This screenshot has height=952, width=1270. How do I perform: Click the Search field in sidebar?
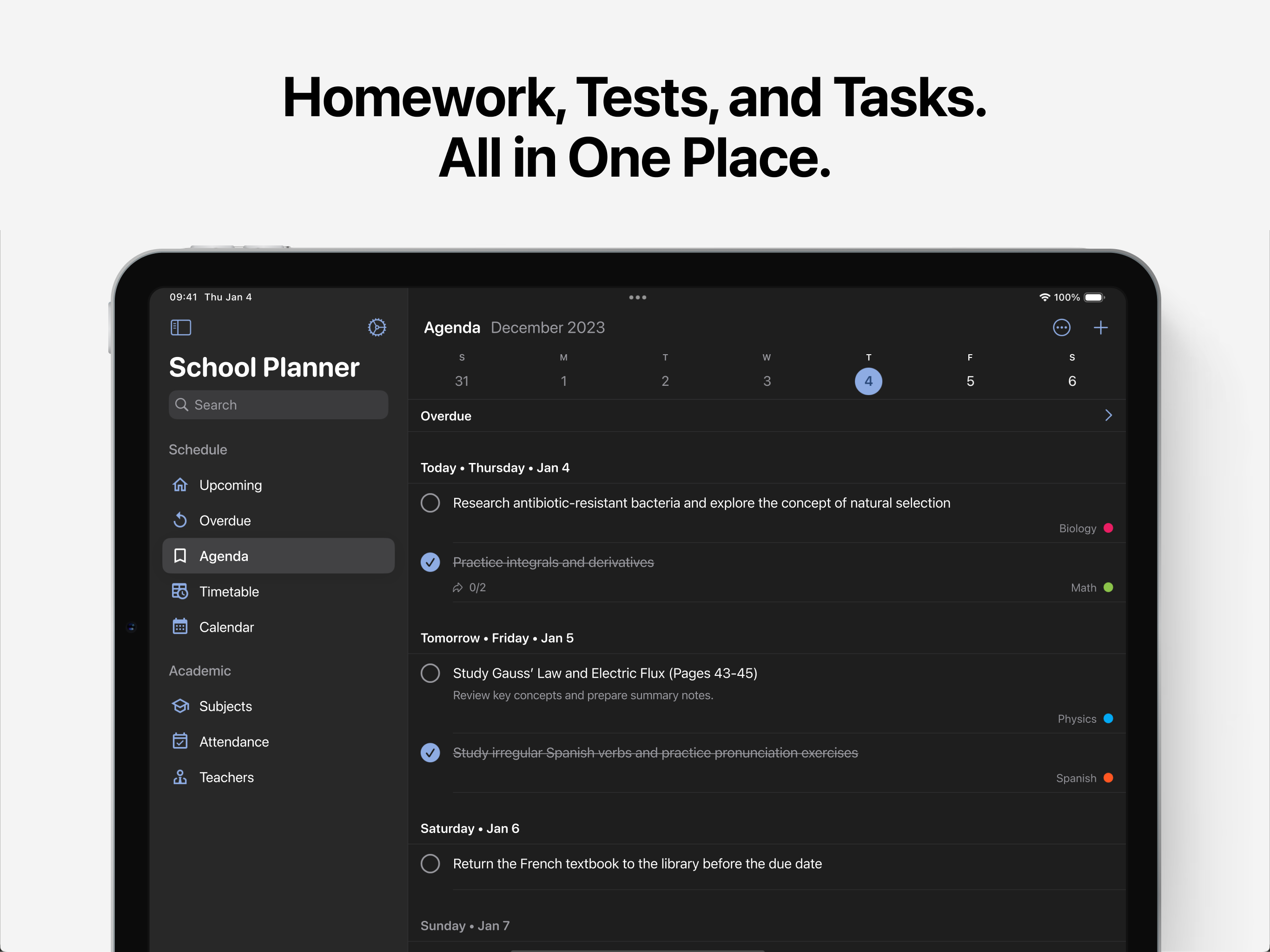tap(278, 405)
